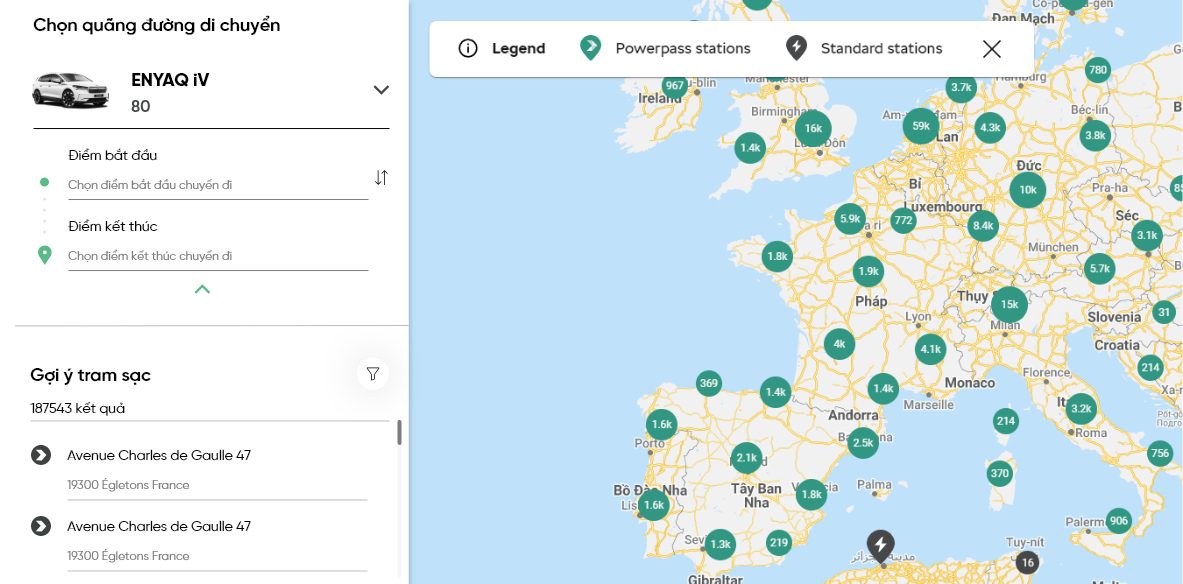Click the Legend info icon
1183x584 pixels.
click(468, 49)
